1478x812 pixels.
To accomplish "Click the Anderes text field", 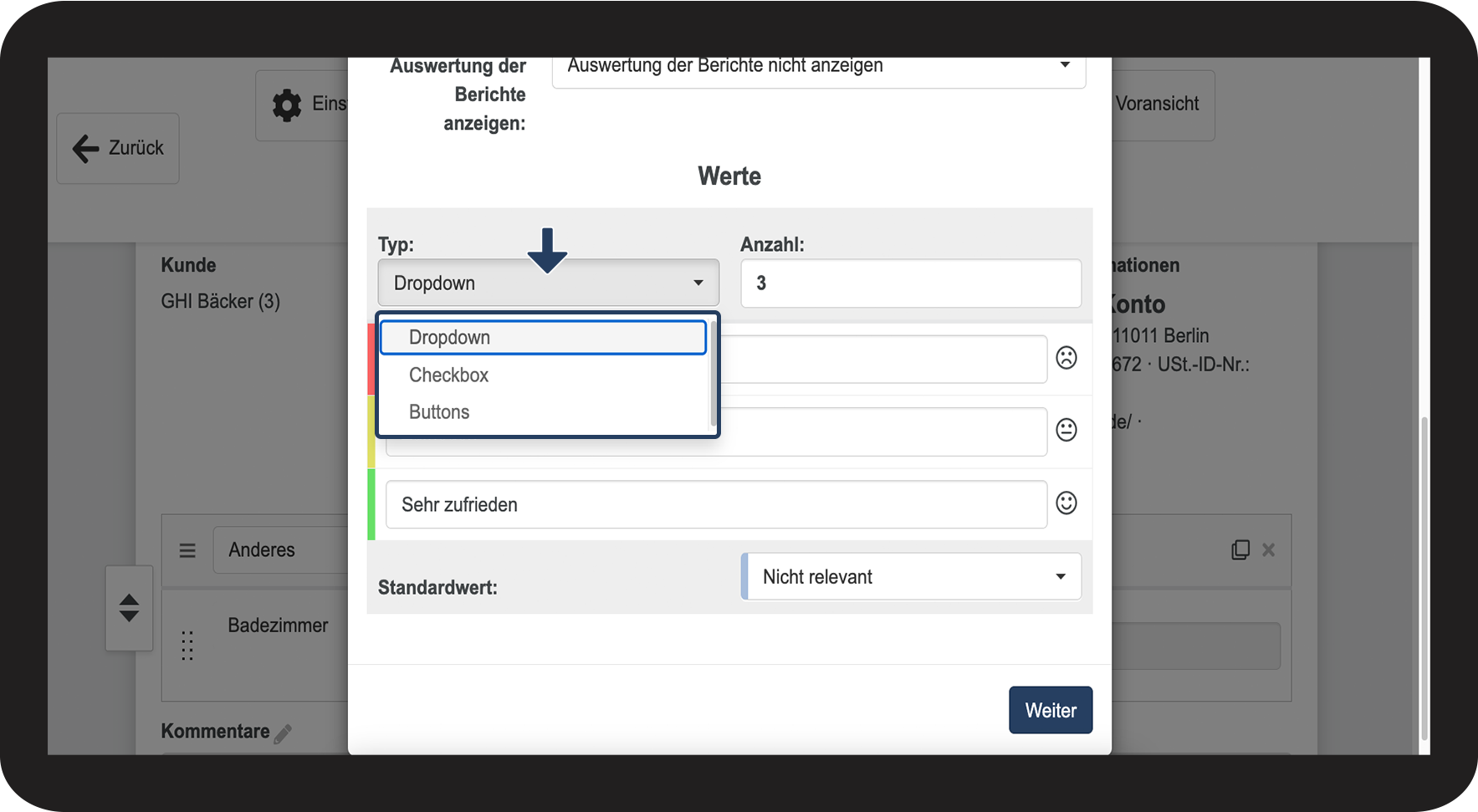I will pos(280,550).
